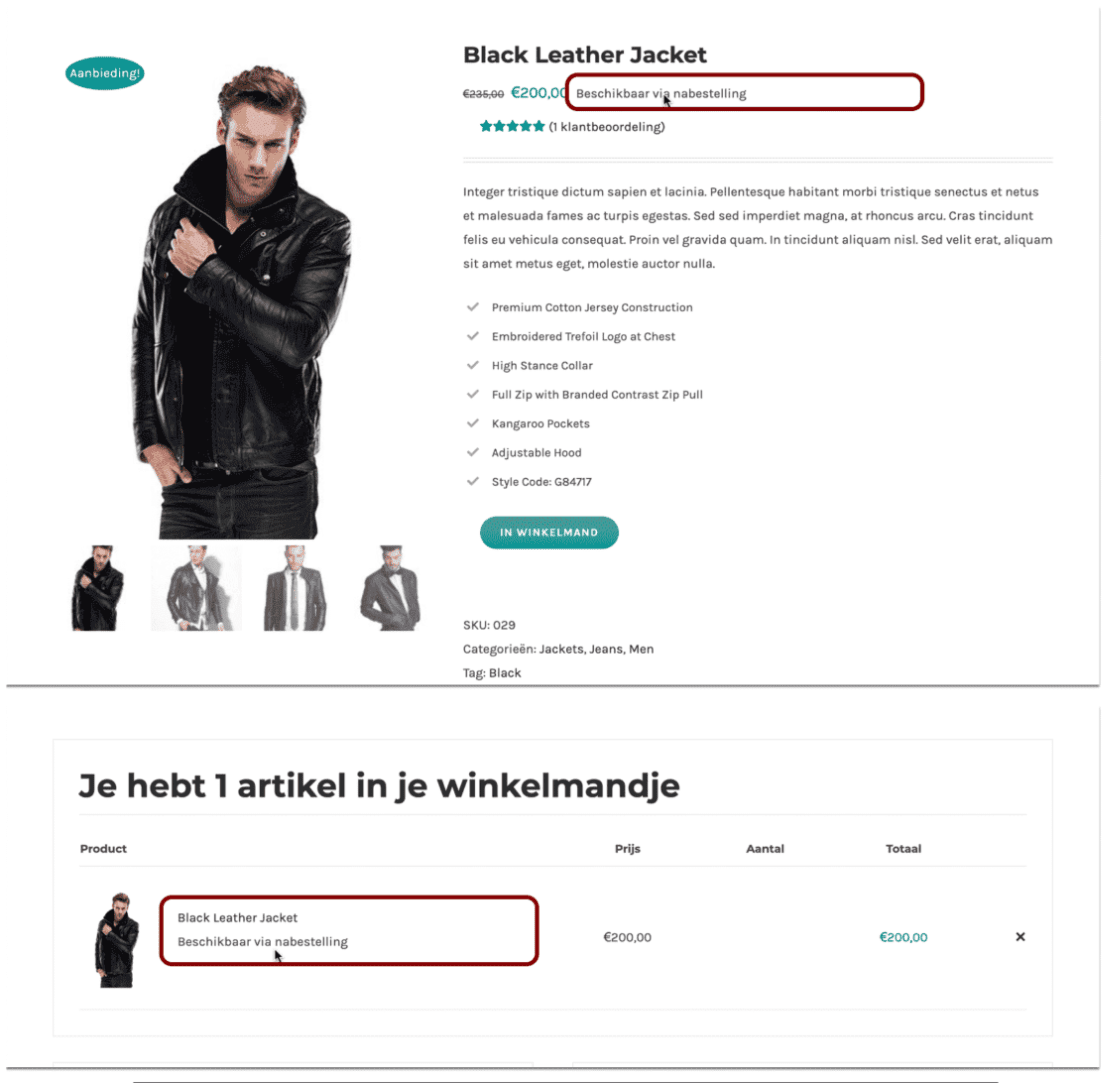Open the klantbeoordeling reviews link

[606, 127]
